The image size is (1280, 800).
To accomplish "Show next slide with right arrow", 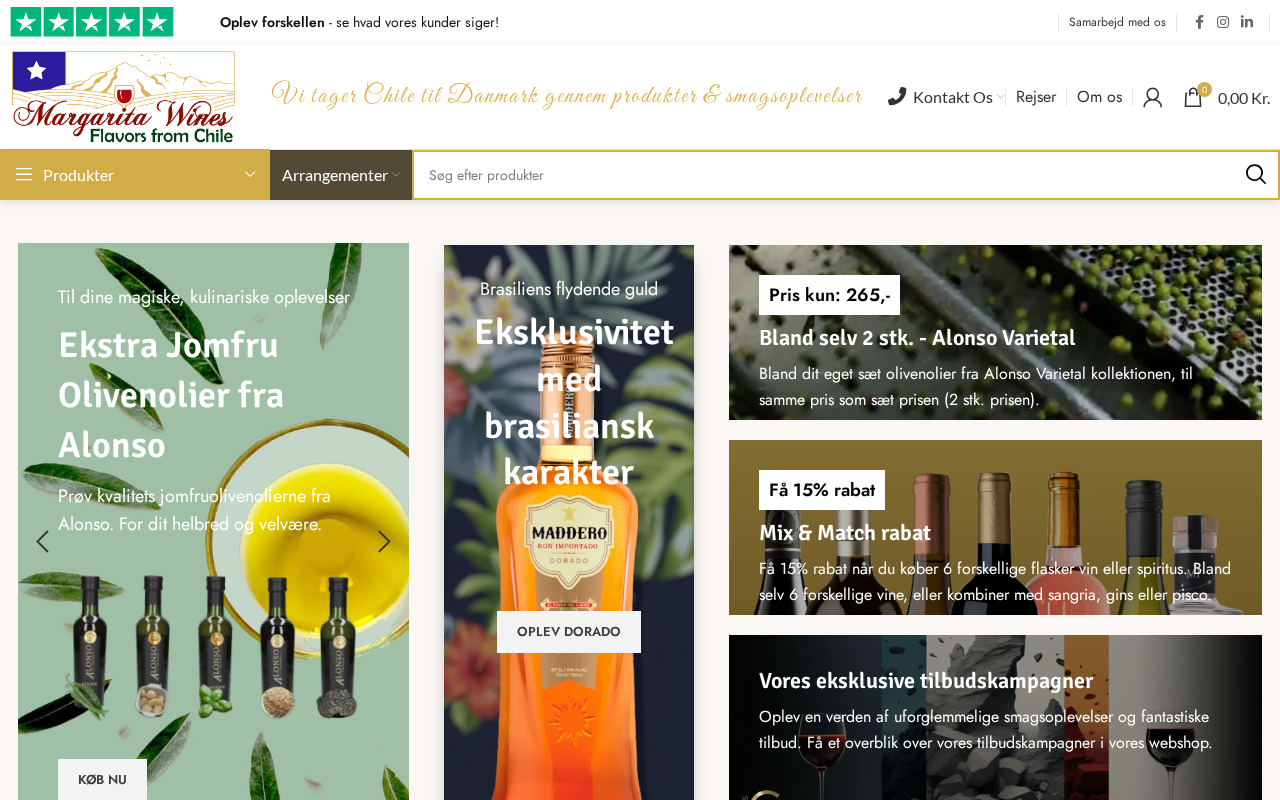I will [384, 541].
